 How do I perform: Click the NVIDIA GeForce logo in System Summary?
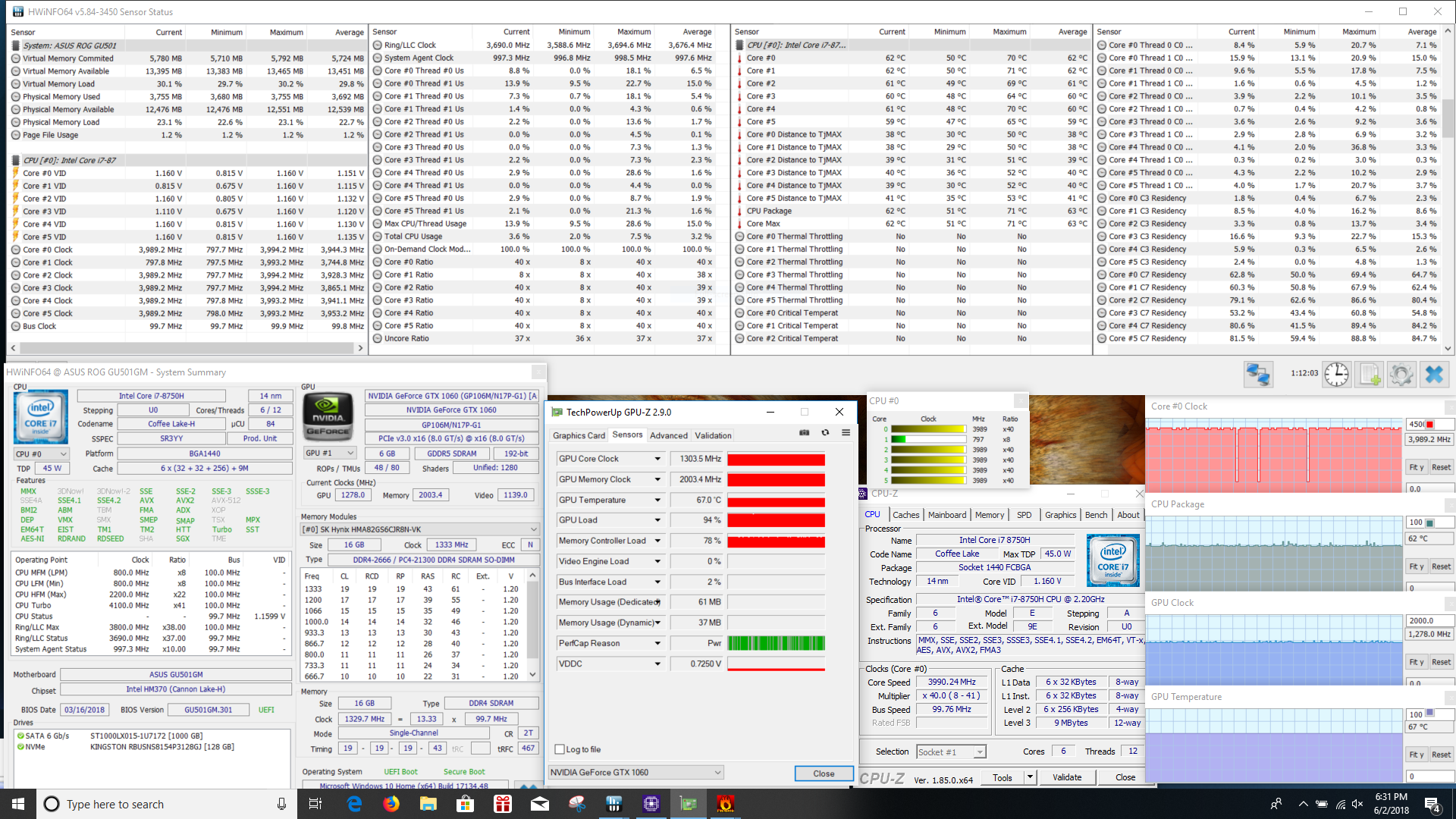328,416
